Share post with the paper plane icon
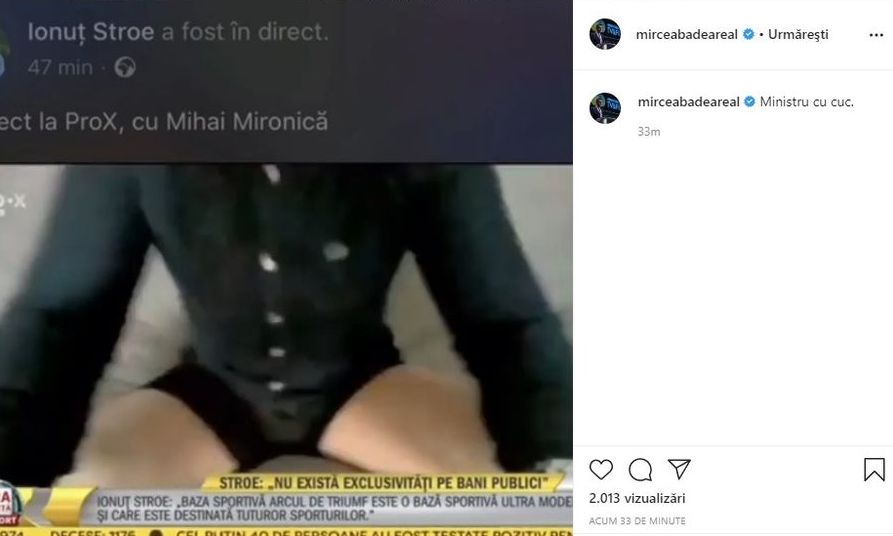Screen dimensions: 893x536 click(x=679, y=469)
